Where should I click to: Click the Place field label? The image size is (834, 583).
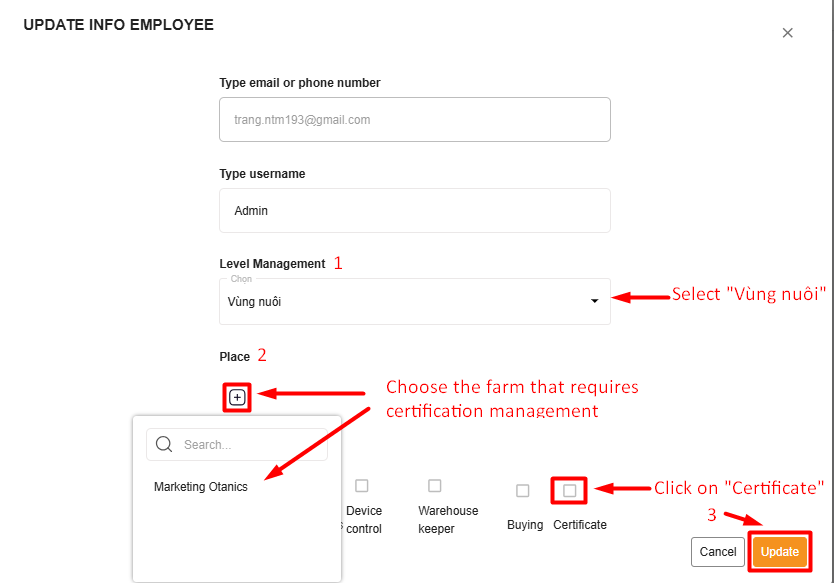pos(235,356)
